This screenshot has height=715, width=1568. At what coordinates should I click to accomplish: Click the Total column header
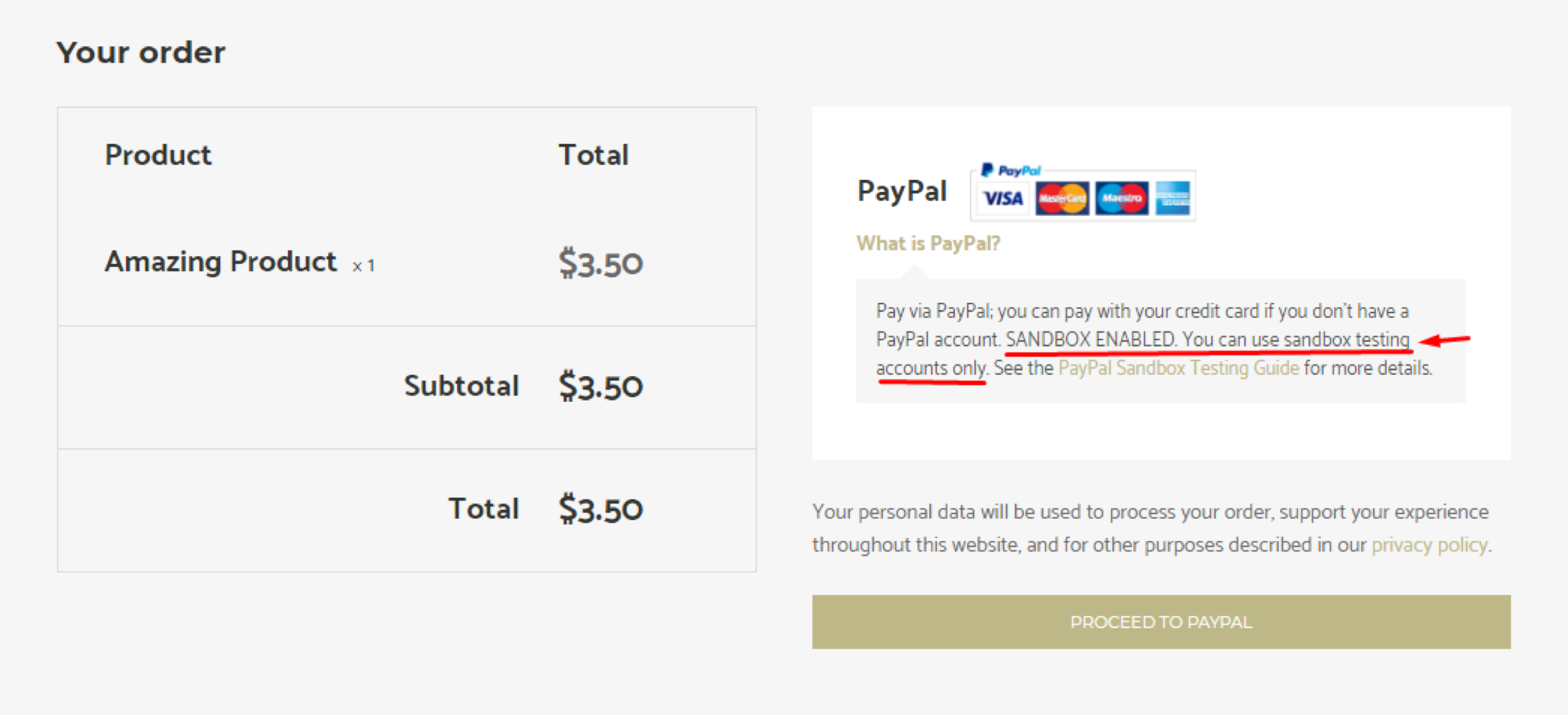pos(594,155)
